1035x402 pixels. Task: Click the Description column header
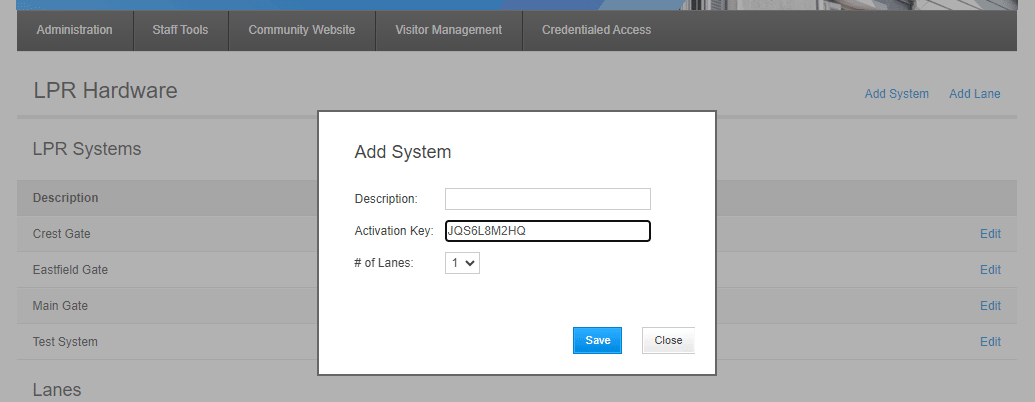(x=65, y=197)
